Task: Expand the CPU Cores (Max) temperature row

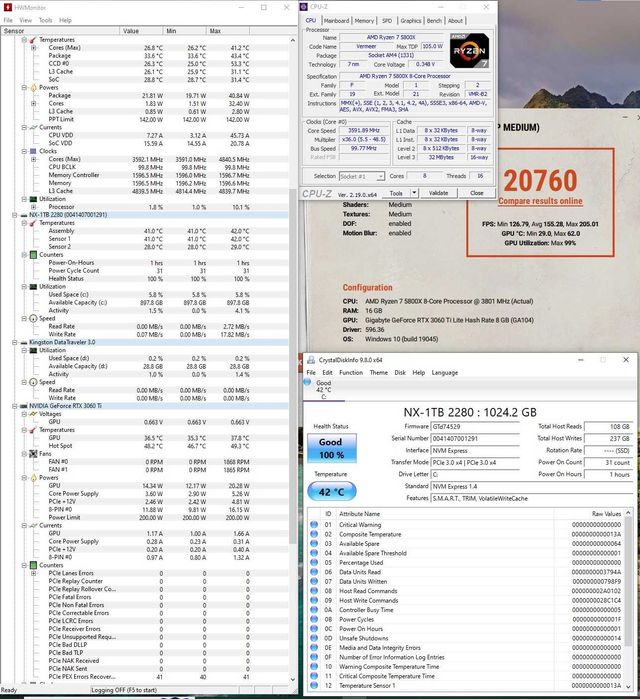Action: (33, 48)
